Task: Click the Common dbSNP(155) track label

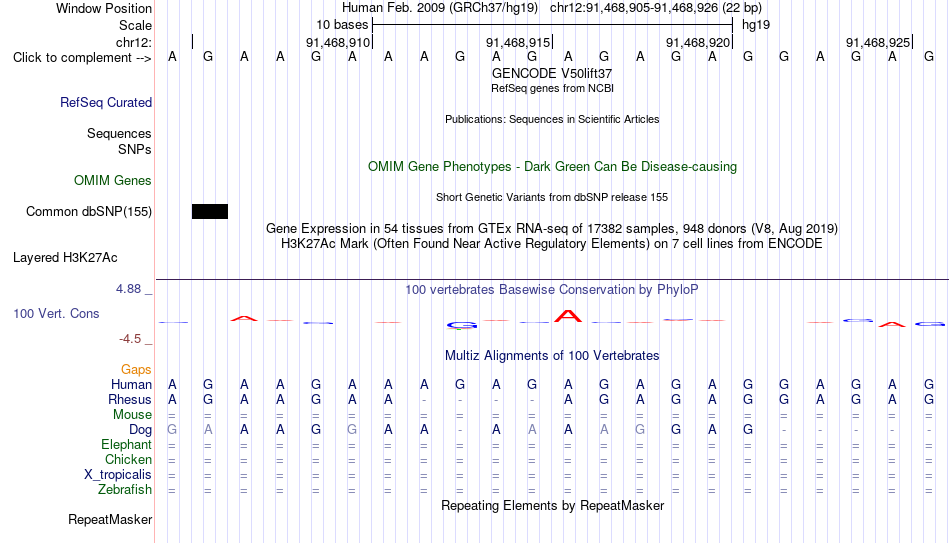Action: [x=89, y=212]
